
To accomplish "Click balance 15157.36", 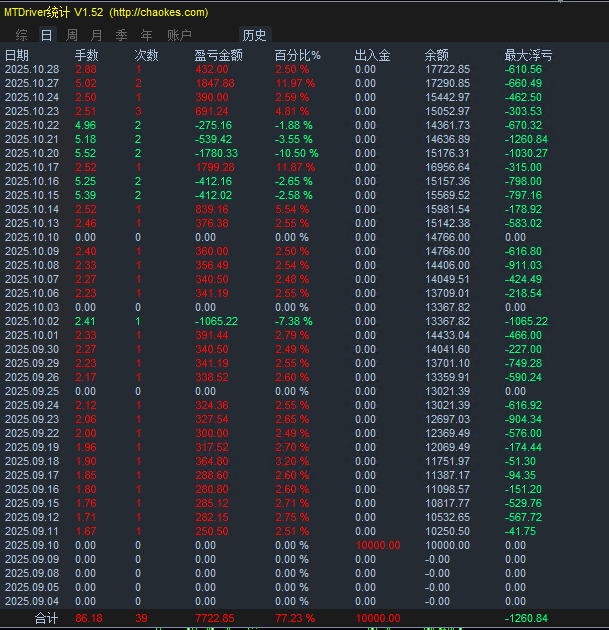I will (448, 181).
